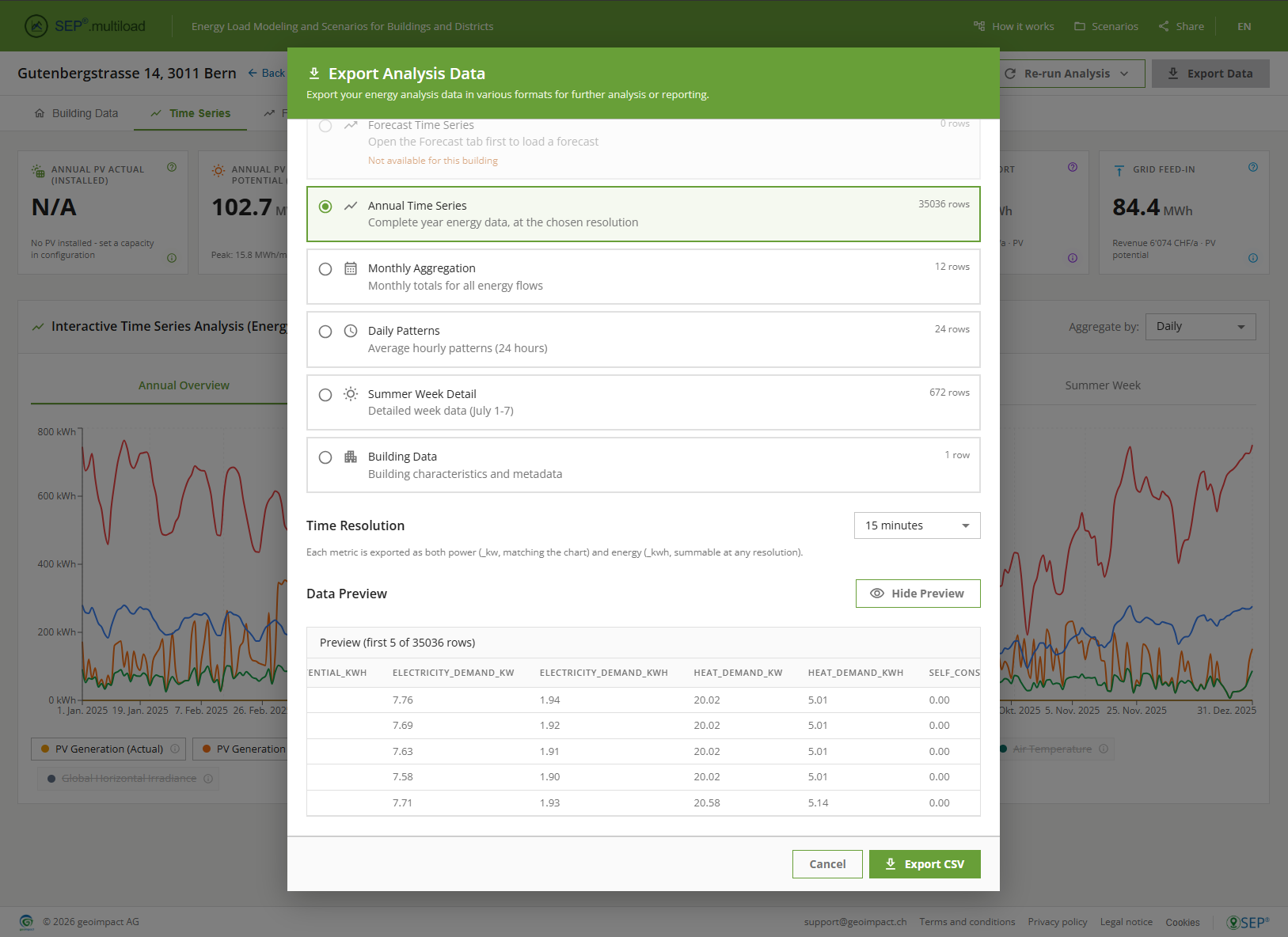Select the Annual Time Series radio button
Image resolution: width=1288 pixels, height=937 pixels.
pyautogui.click(x=325, y=207)
